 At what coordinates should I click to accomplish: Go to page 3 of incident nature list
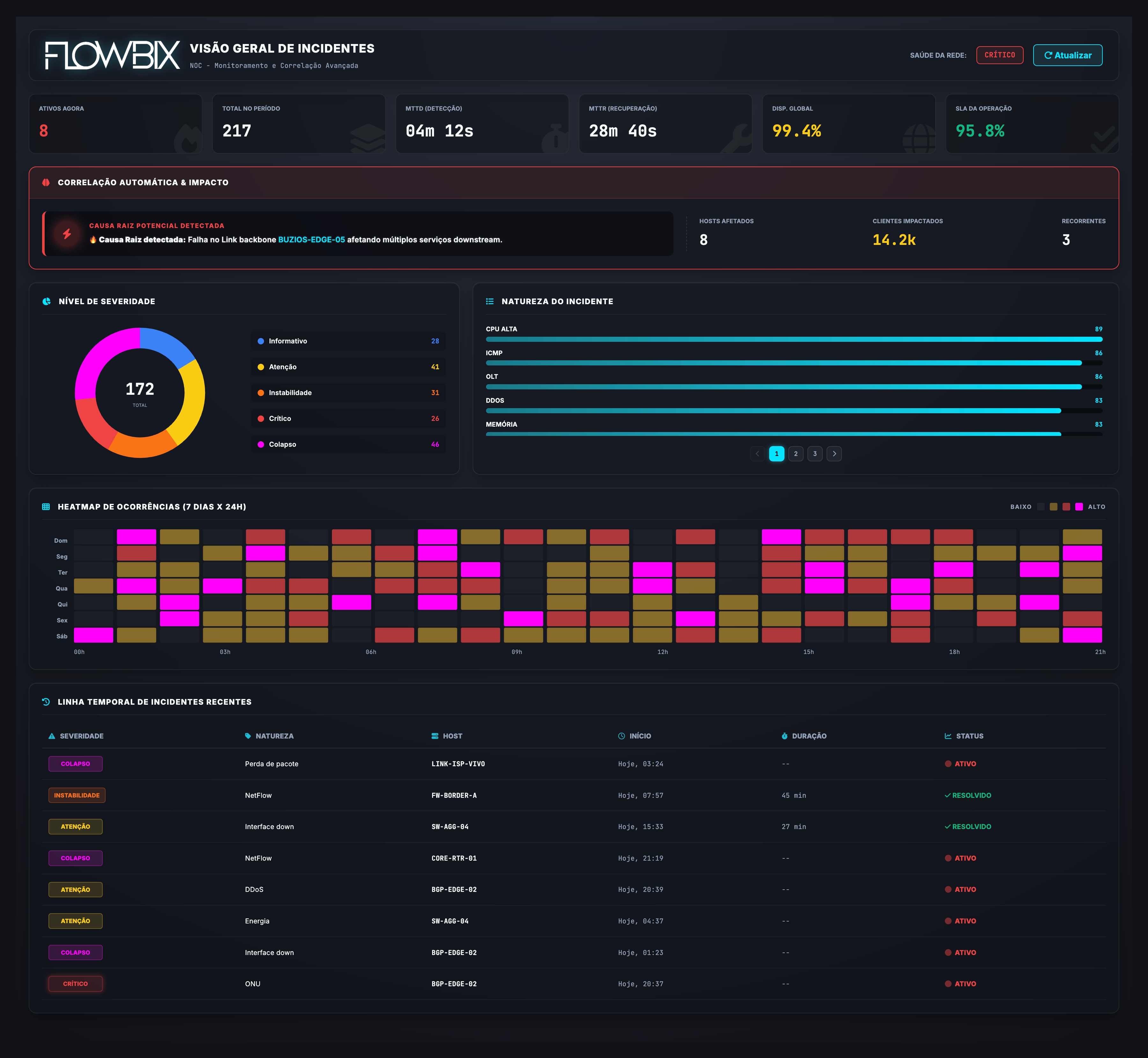pyautogui.click(x=815, y=453)
